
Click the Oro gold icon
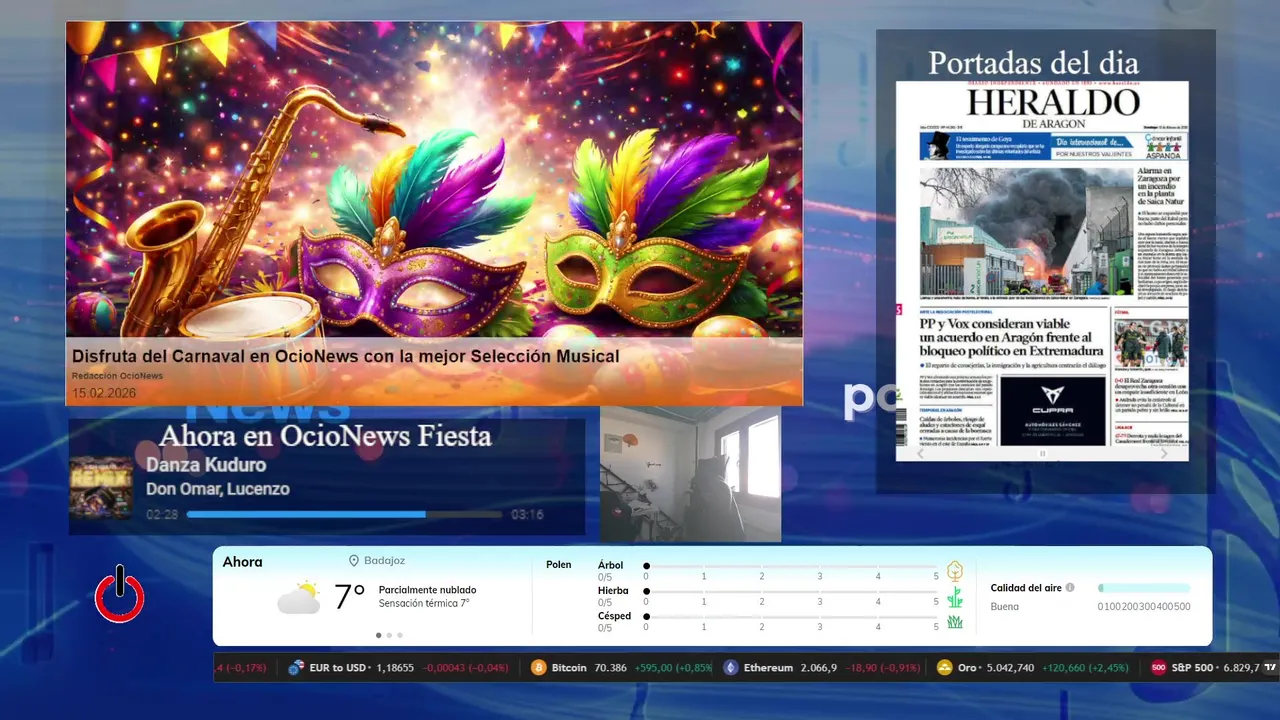tap(945, 667)
